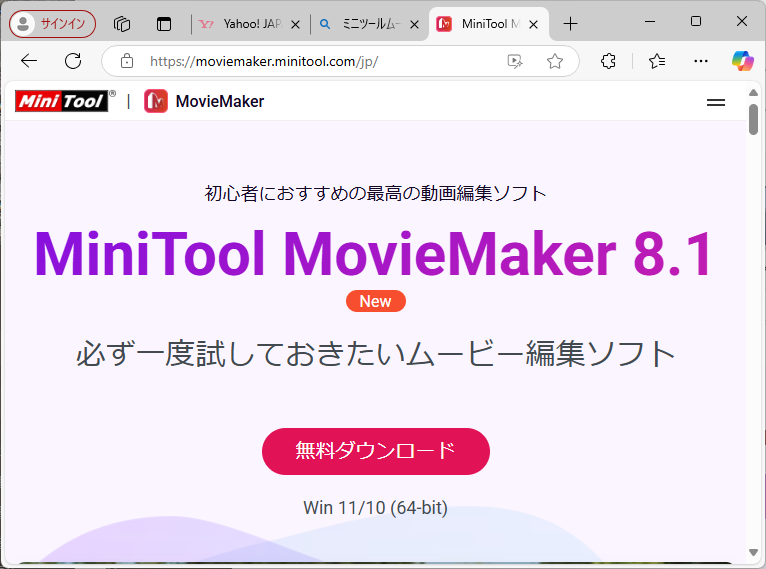Close the MiniTool MovieMaker tab

point(533,24)
